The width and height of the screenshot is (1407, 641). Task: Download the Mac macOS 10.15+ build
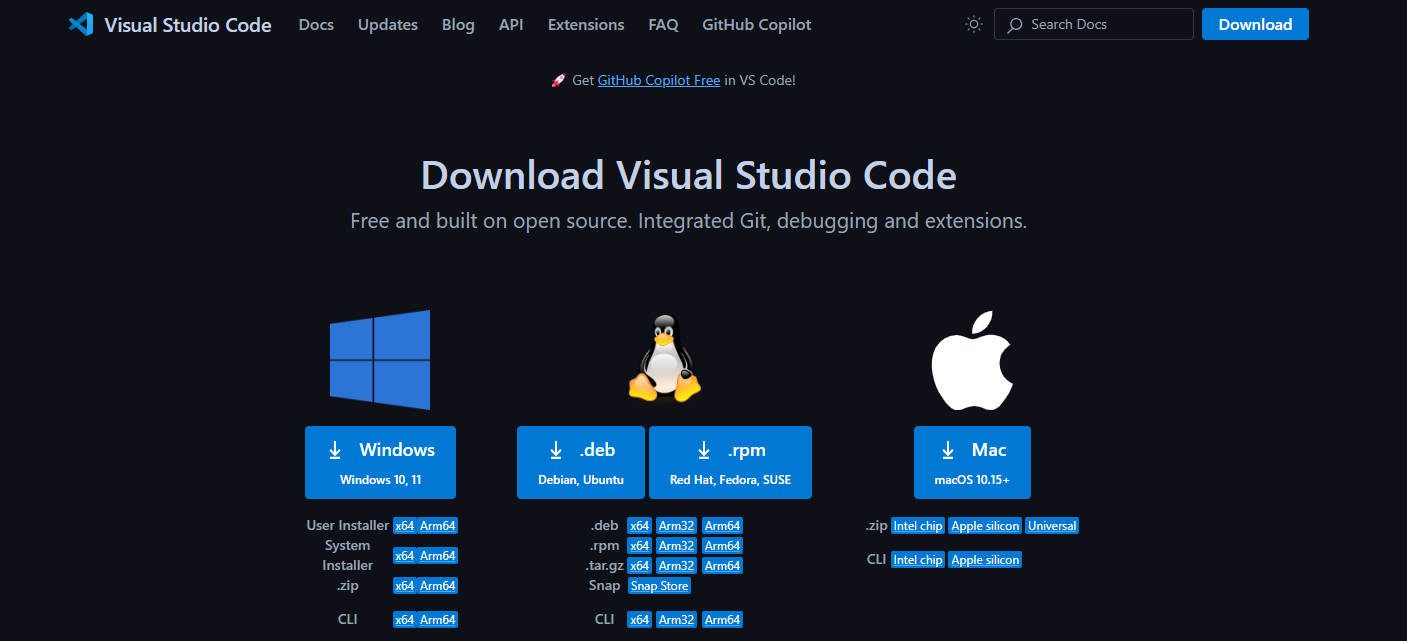[x=972, y=462]
